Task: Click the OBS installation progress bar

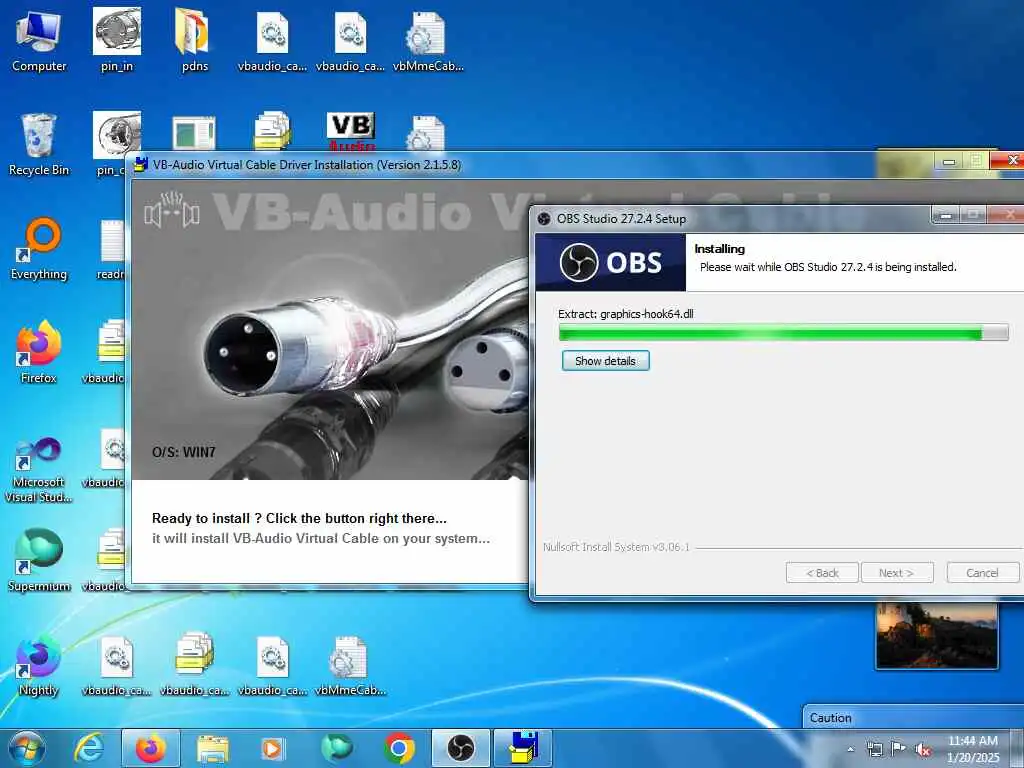Action: (783, 333)
